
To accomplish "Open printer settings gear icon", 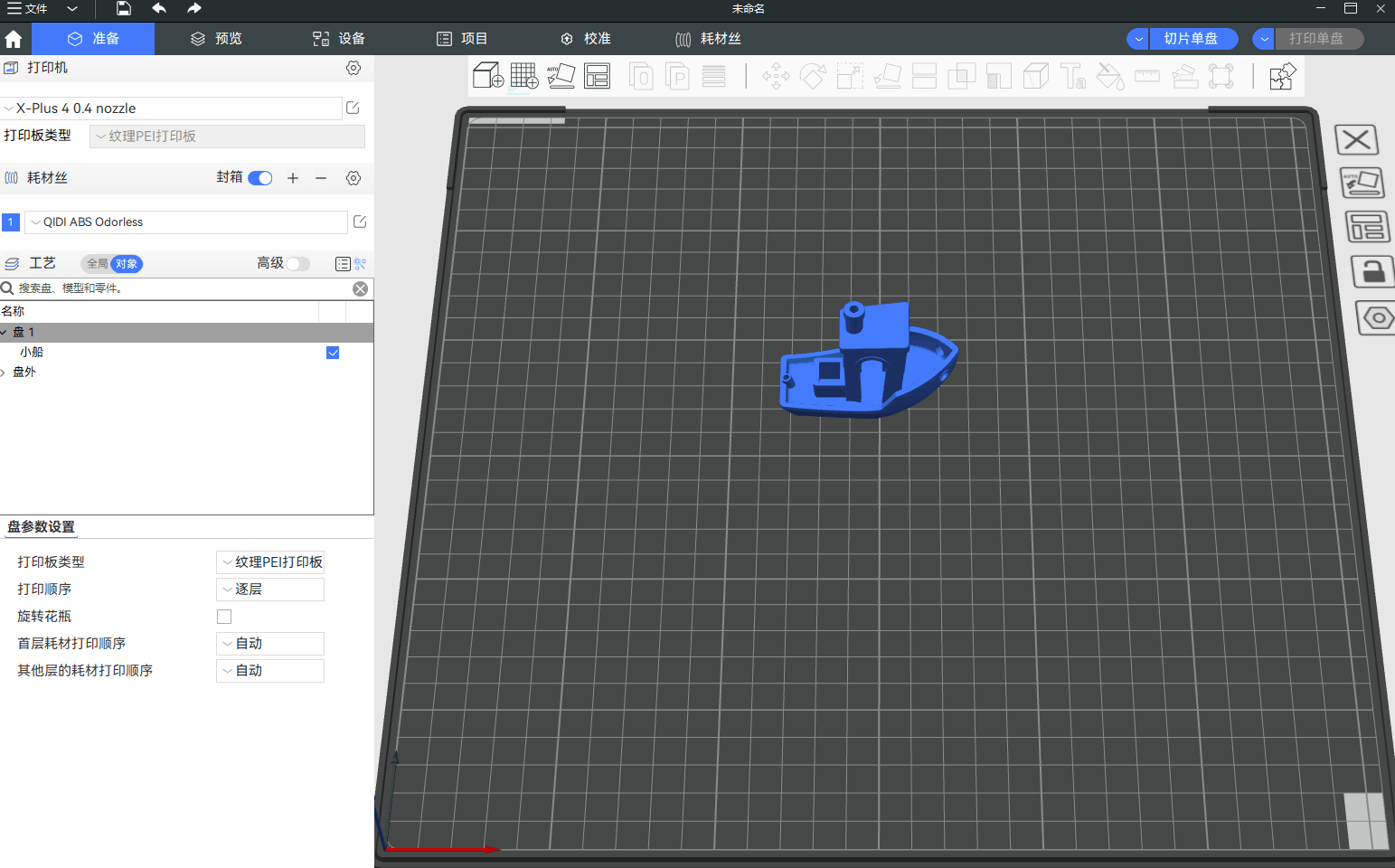I will (353, 68).
